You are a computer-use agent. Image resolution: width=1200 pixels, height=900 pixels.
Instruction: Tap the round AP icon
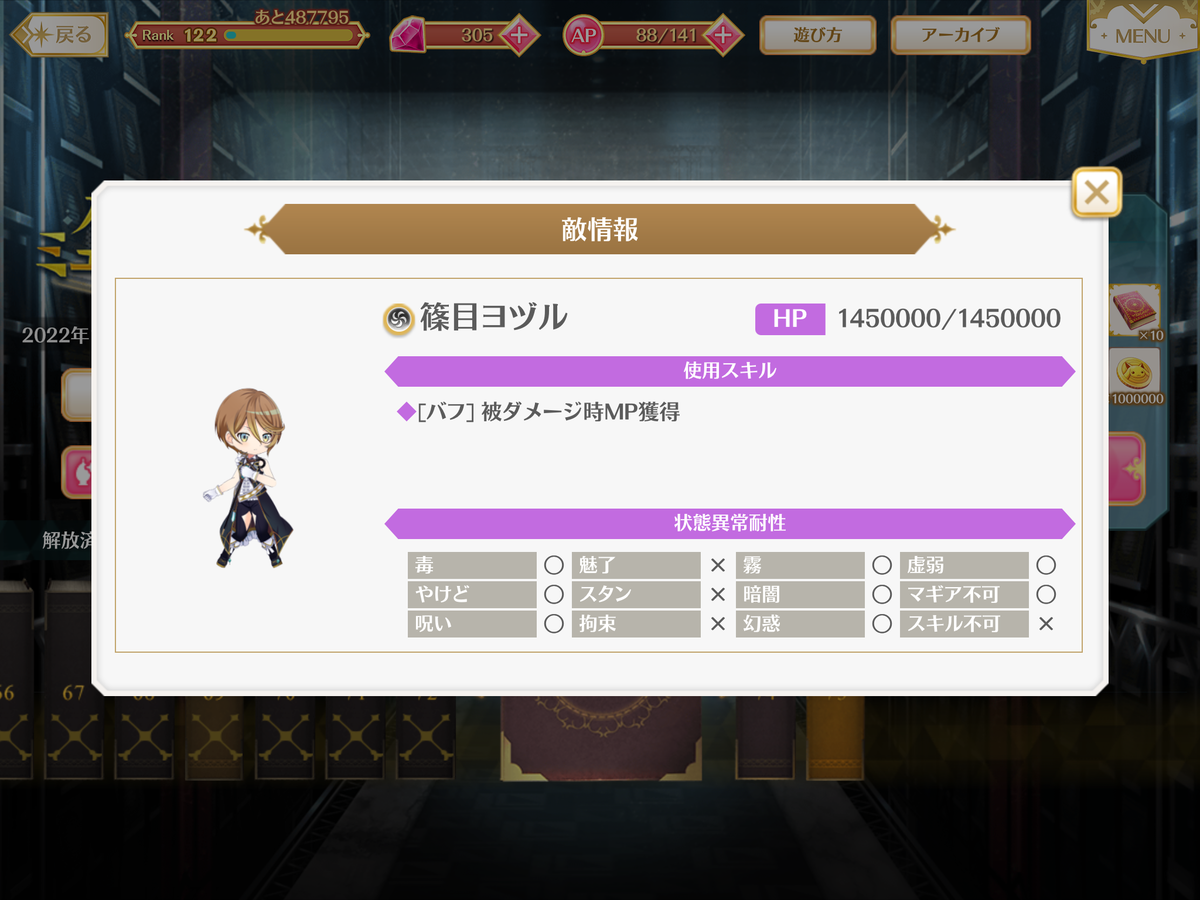point(583,35)
